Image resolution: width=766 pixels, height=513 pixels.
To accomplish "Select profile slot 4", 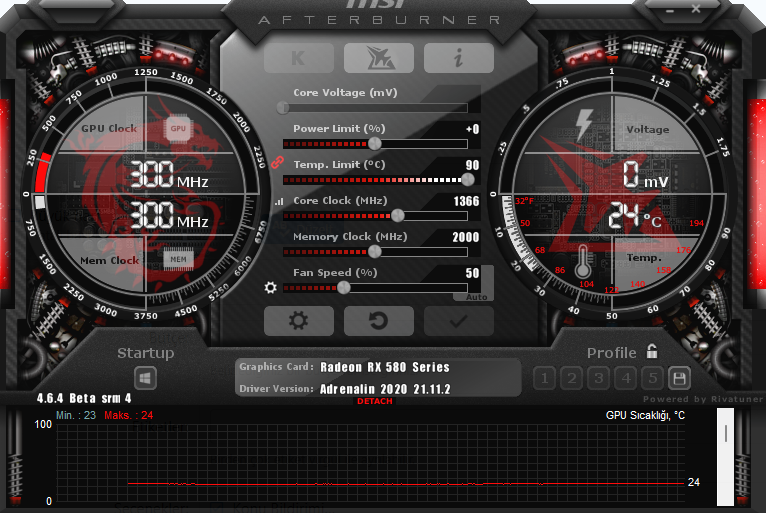I will 626,378.
